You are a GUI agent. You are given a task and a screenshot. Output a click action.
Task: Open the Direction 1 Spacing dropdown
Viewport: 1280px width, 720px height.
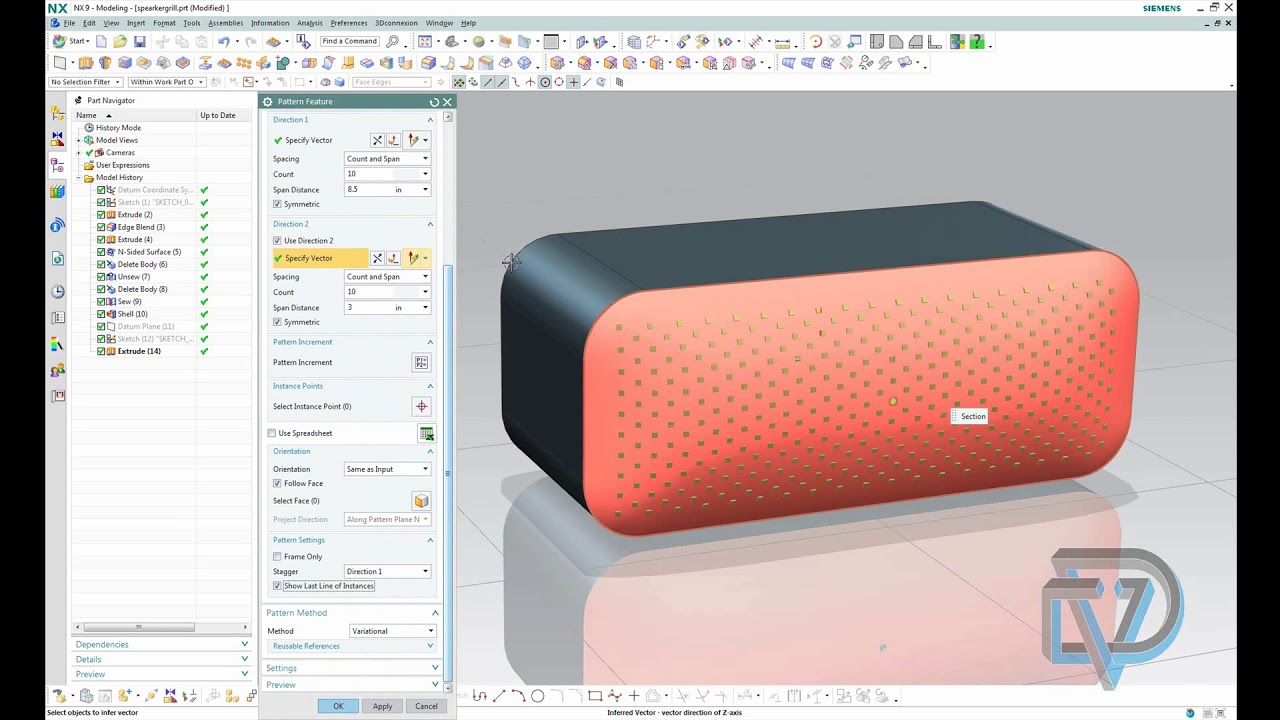387,159
